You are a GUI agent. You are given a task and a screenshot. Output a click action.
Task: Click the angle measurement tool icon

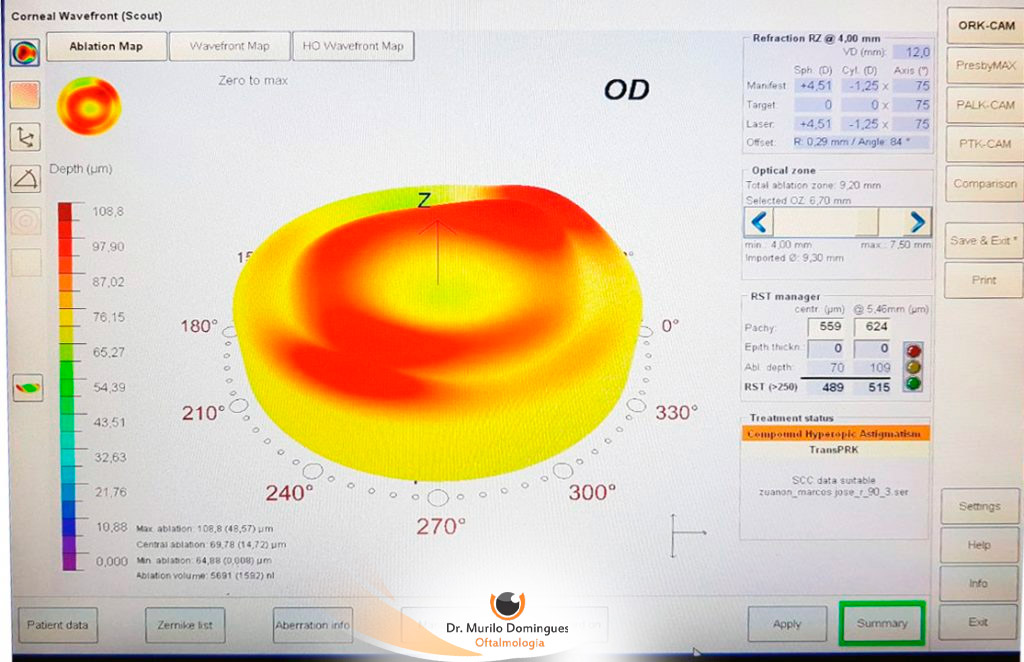point(25,179)
